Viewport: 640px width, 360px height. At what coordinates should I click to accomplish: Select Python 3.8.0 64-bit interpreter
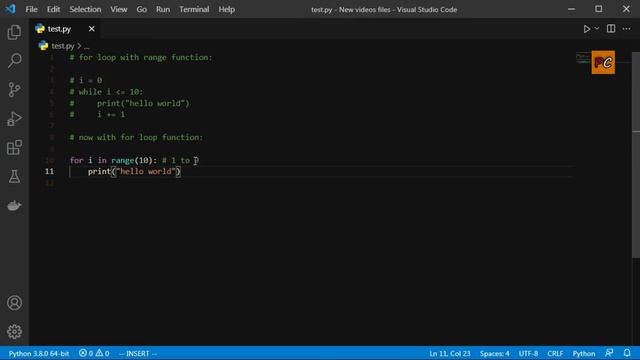click(x=39, y=353)
